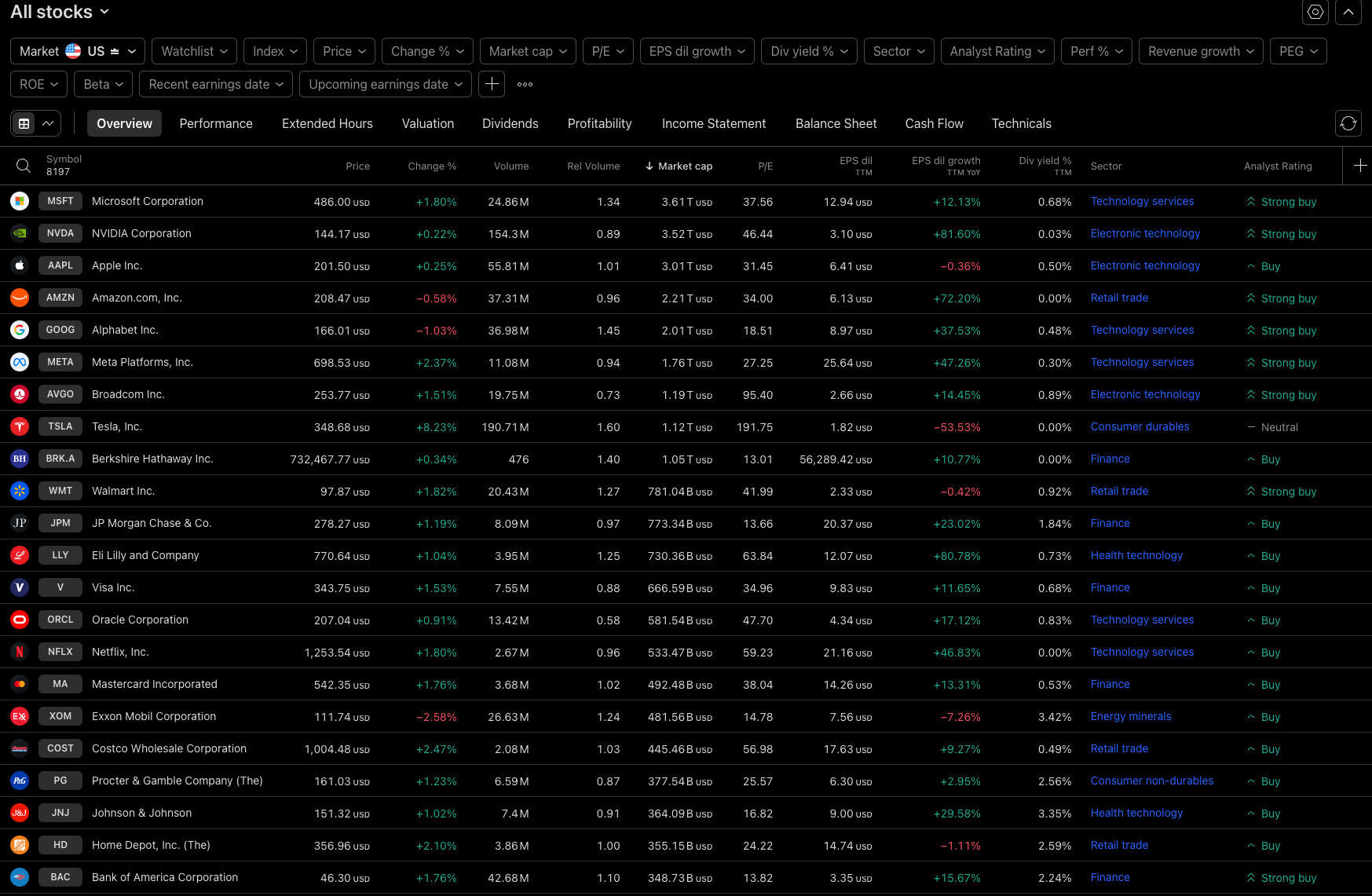
Task: Click Johnson & Johnson company name
Action: click(x=141, y=814)
